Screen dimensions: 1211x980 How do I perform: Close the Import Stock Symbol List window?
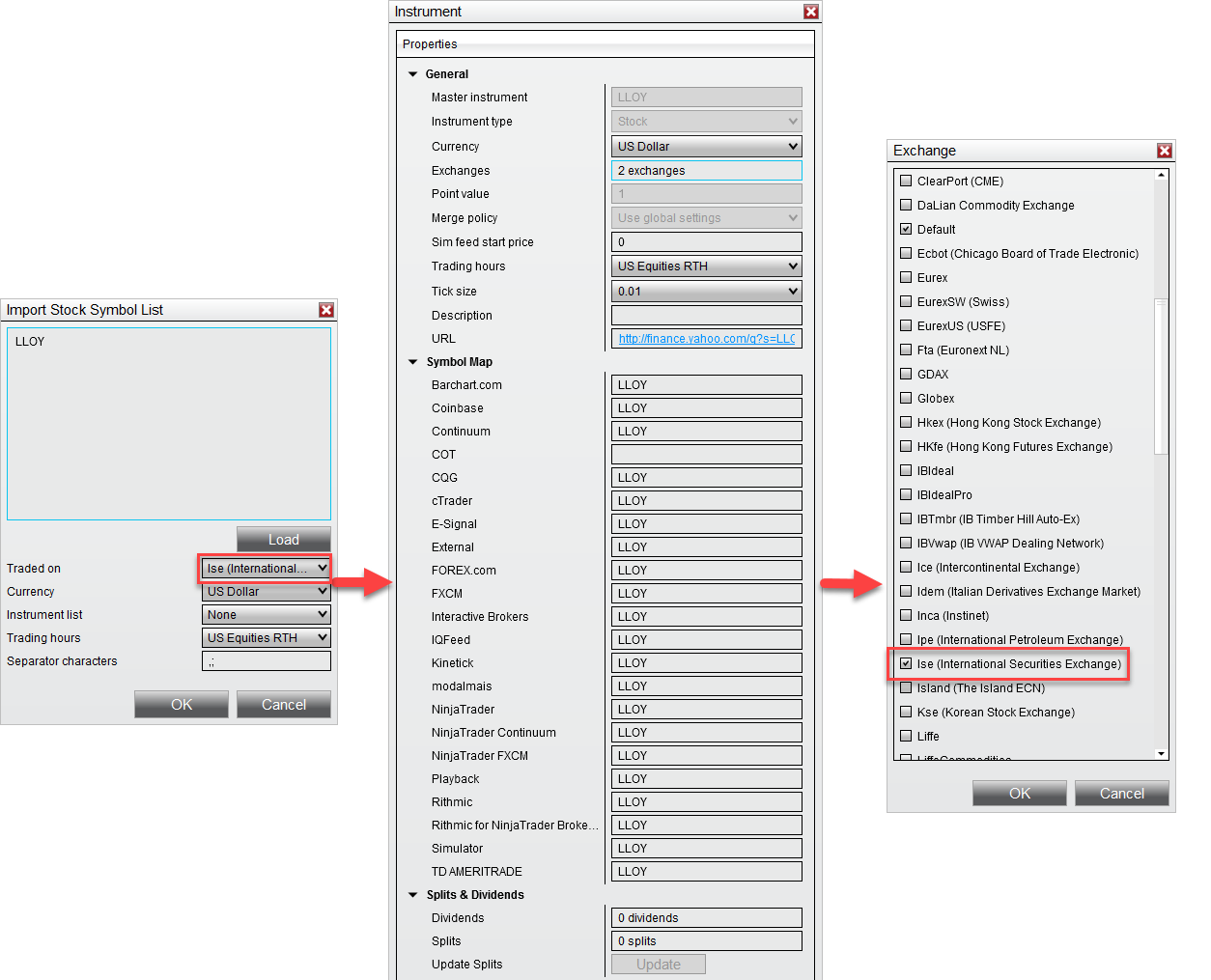[x=326, y=310]
